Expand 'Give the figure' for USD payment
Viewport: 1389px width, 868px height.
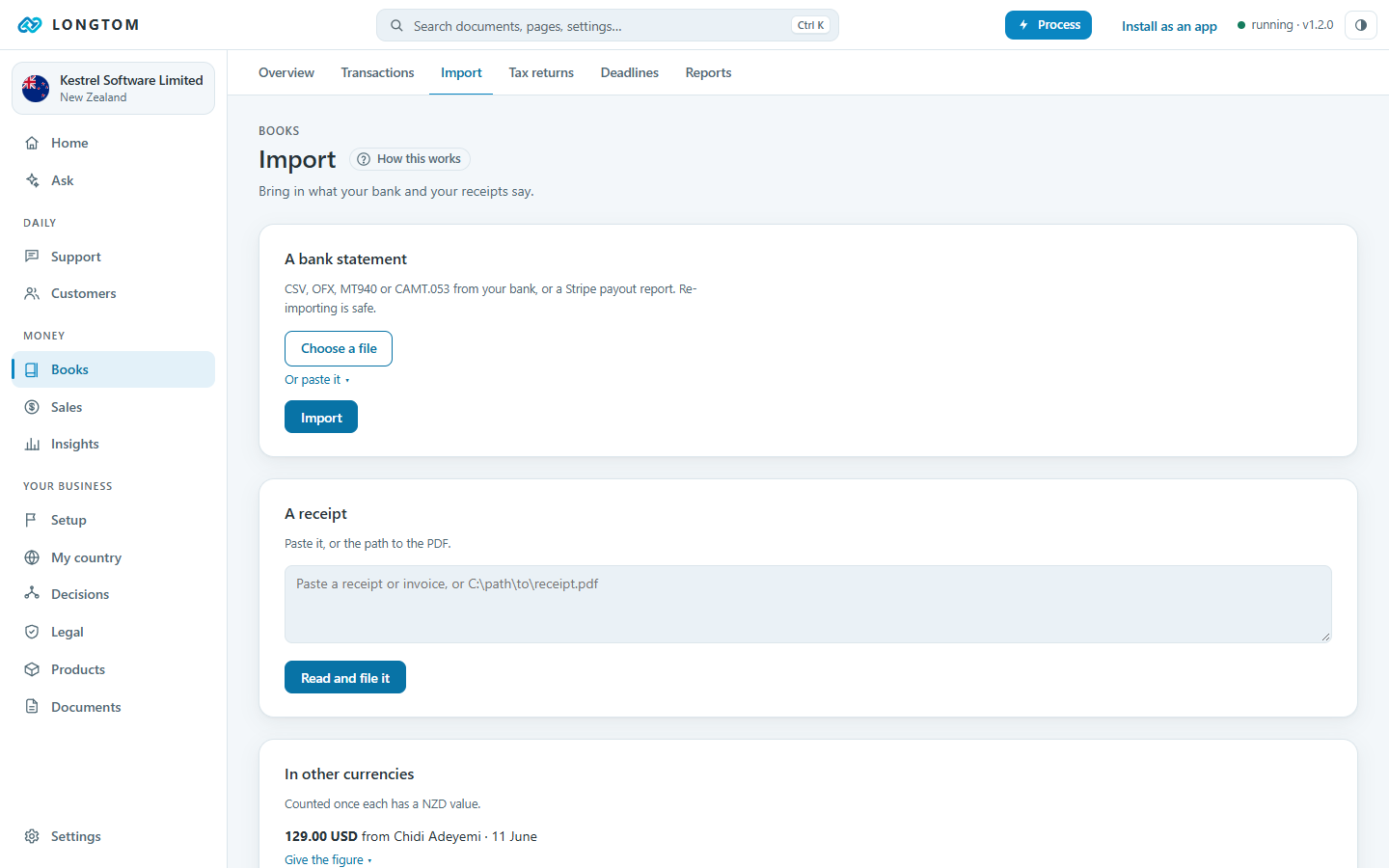(328, 860)
